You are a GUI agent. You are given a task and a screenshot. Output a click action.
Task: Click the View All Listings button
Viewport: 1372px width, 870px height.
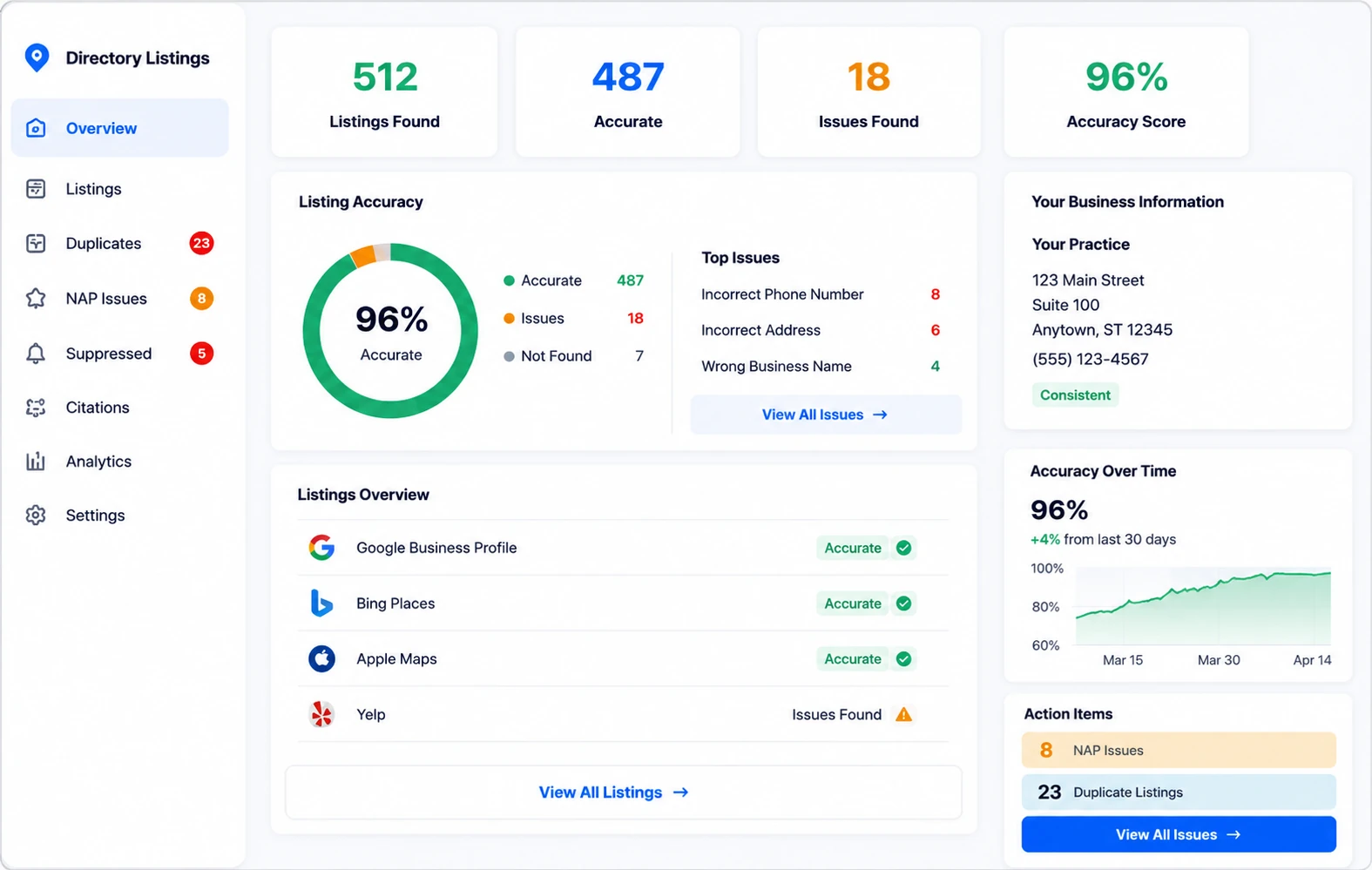click(624, 792)
